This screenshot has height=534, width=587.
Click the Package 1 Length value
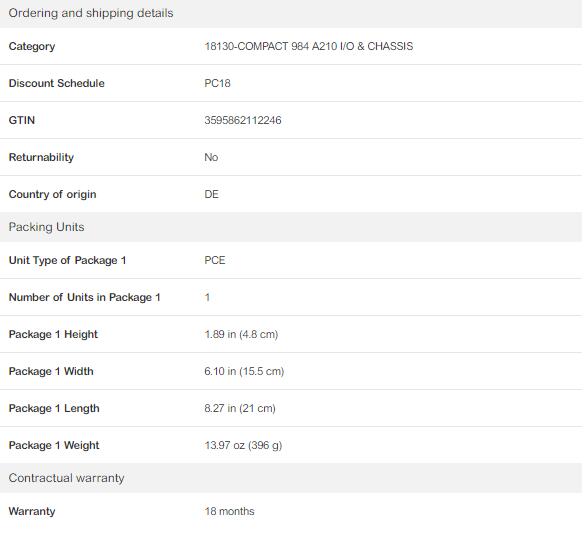coord(240,408)
